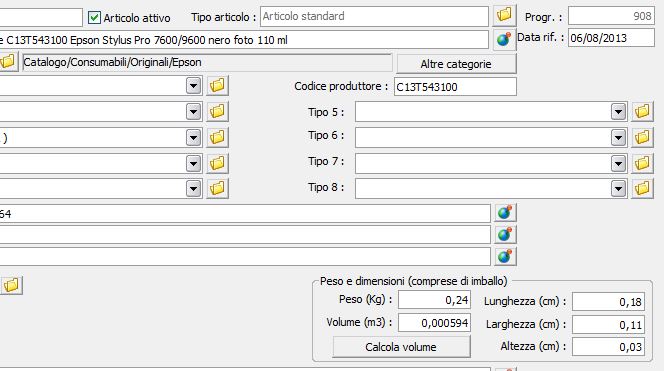Click the Progr. field showing 908
This screenshot has width=664, height=371.
click(611, 16)
